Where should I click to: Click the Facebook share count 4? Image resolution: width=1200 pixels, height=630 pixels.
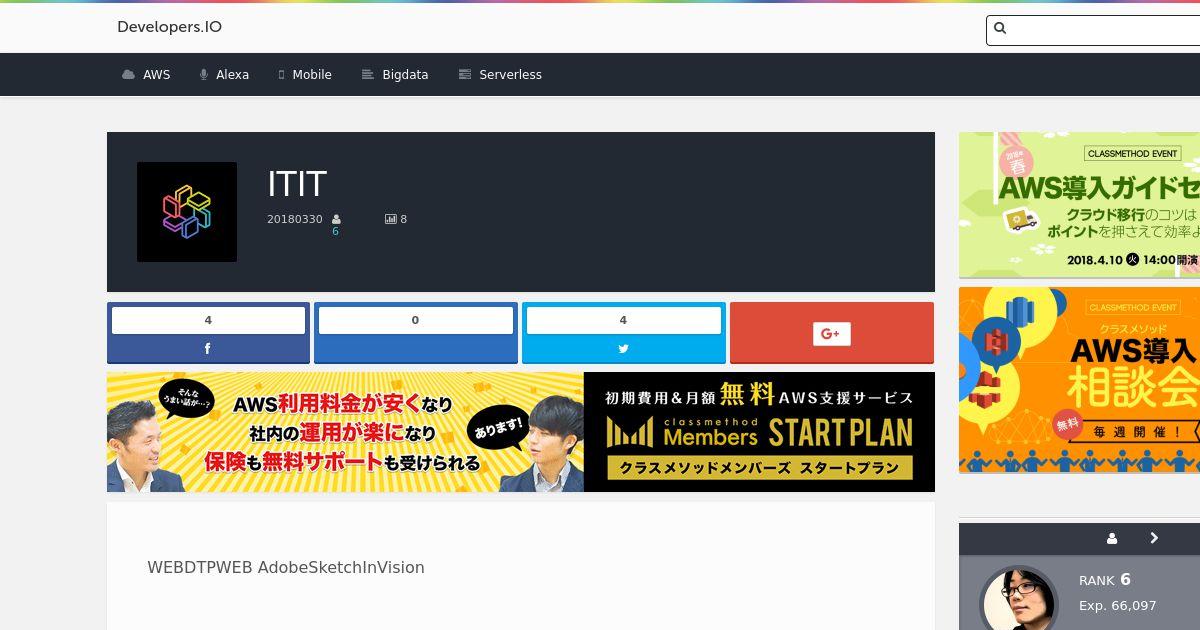(x=208, y=320)
